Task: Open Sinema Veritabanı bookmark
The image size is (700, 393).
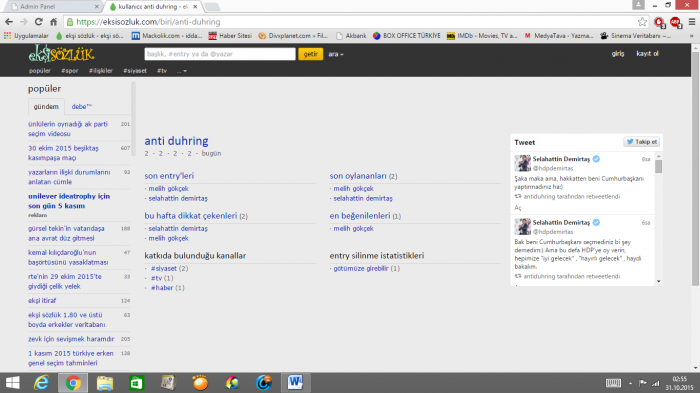Action: pyautogui.click(x=635, y=36)
